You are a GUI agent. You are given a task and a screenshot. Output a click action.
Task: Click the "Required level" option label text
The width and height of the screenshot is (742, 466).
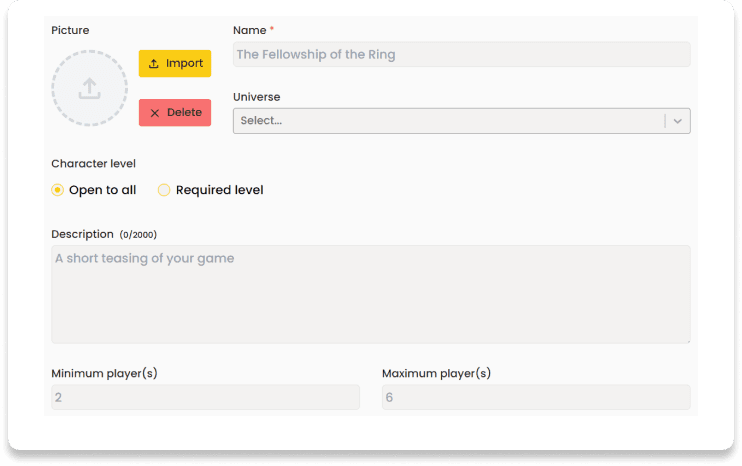point(220,190)
